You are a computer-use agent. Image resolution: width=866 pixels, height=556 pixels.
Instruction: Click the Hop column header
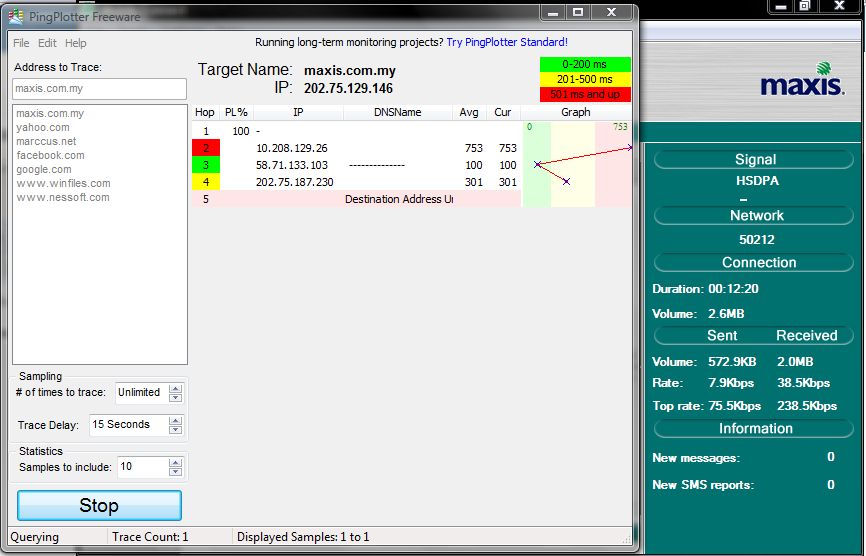coord(205,112)
